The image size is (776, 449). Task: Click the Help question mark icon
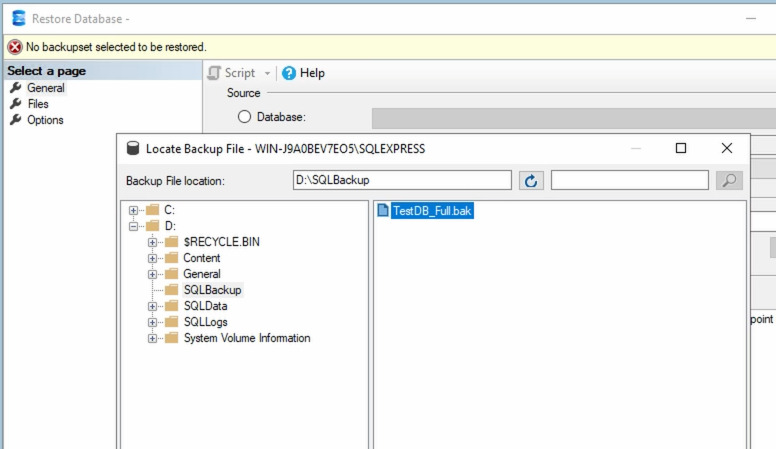click(289, 73)
